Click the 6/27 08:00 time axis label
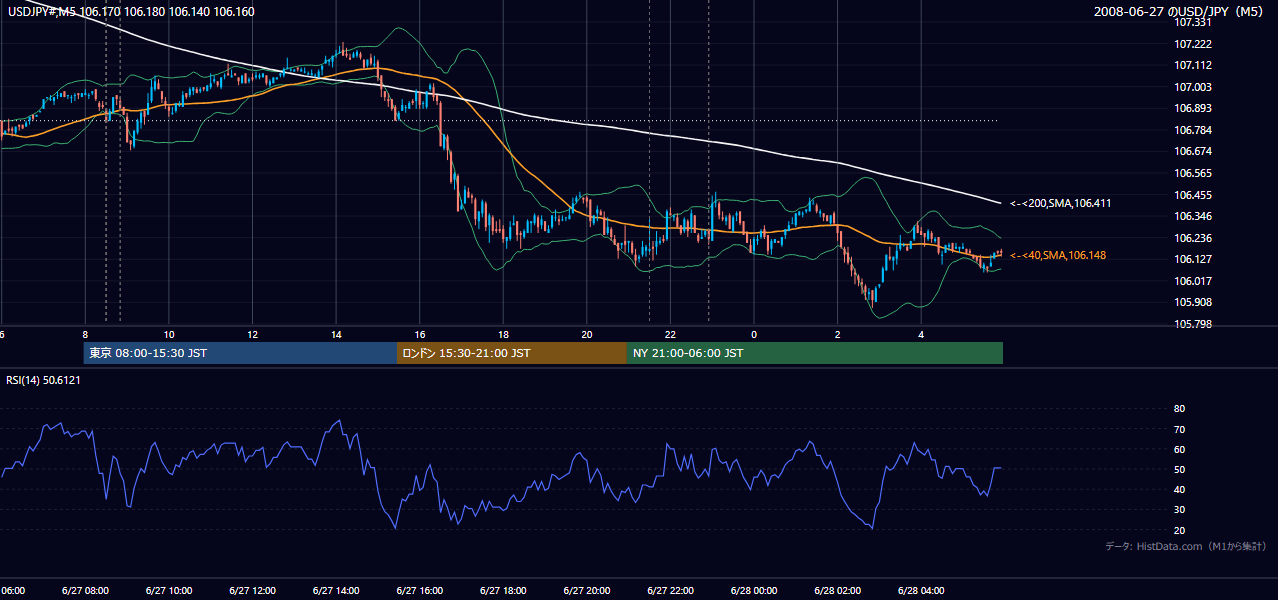Viewport: 1278px width, 600px height. [x=85, y=590]
